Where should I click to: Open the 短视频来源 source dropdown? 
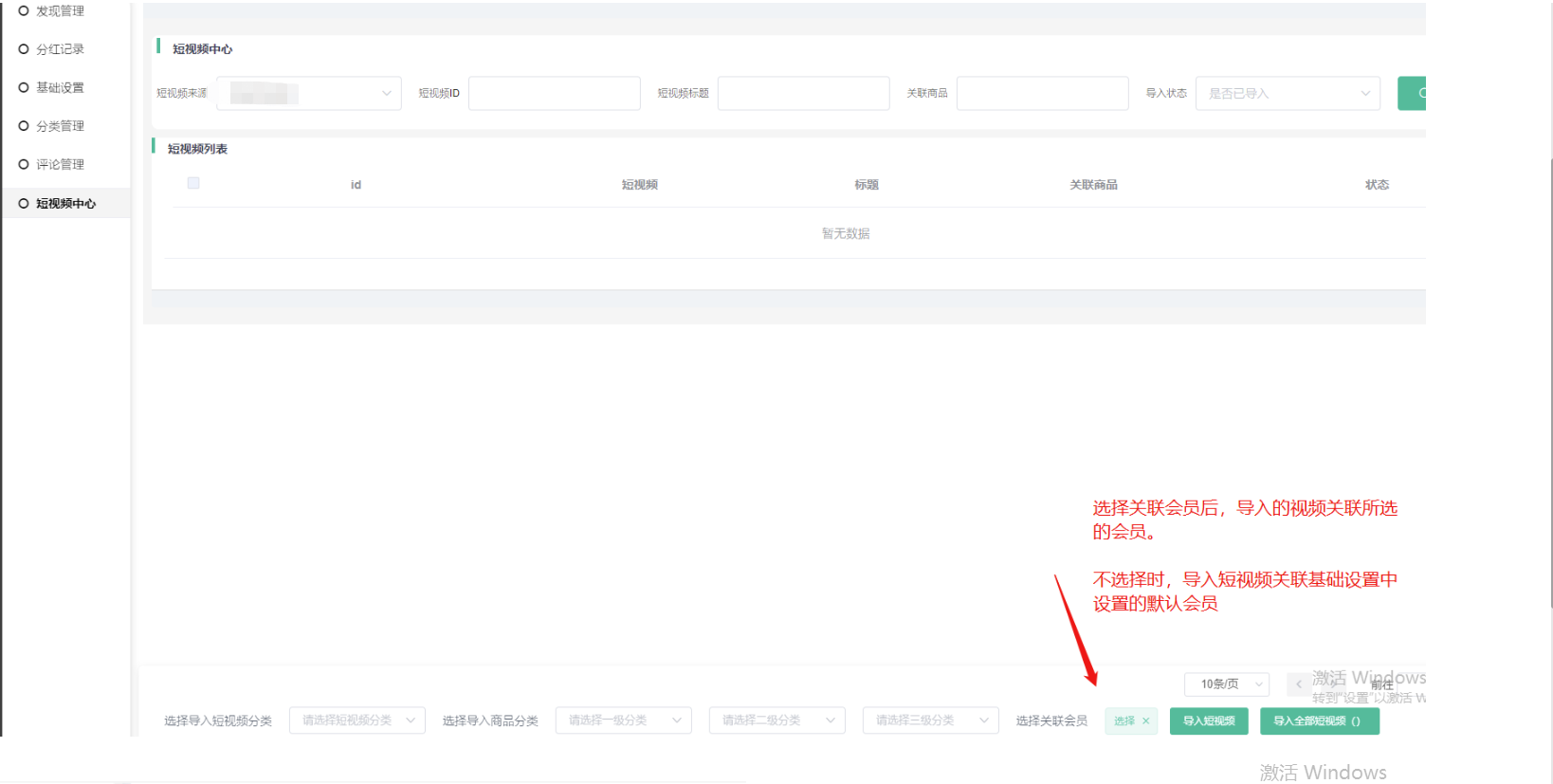click(x=309, y=93)
